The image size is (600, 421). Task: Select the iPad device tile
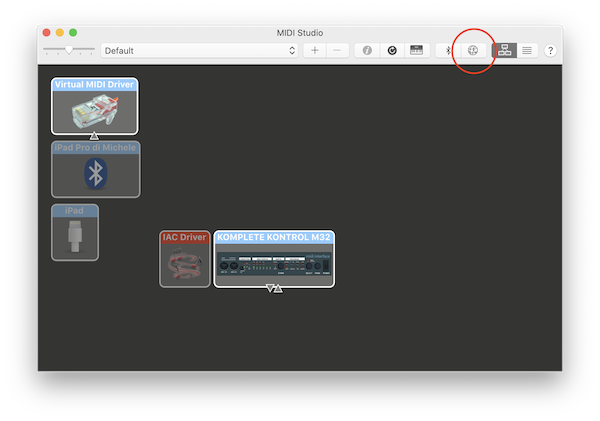[75, 232]
